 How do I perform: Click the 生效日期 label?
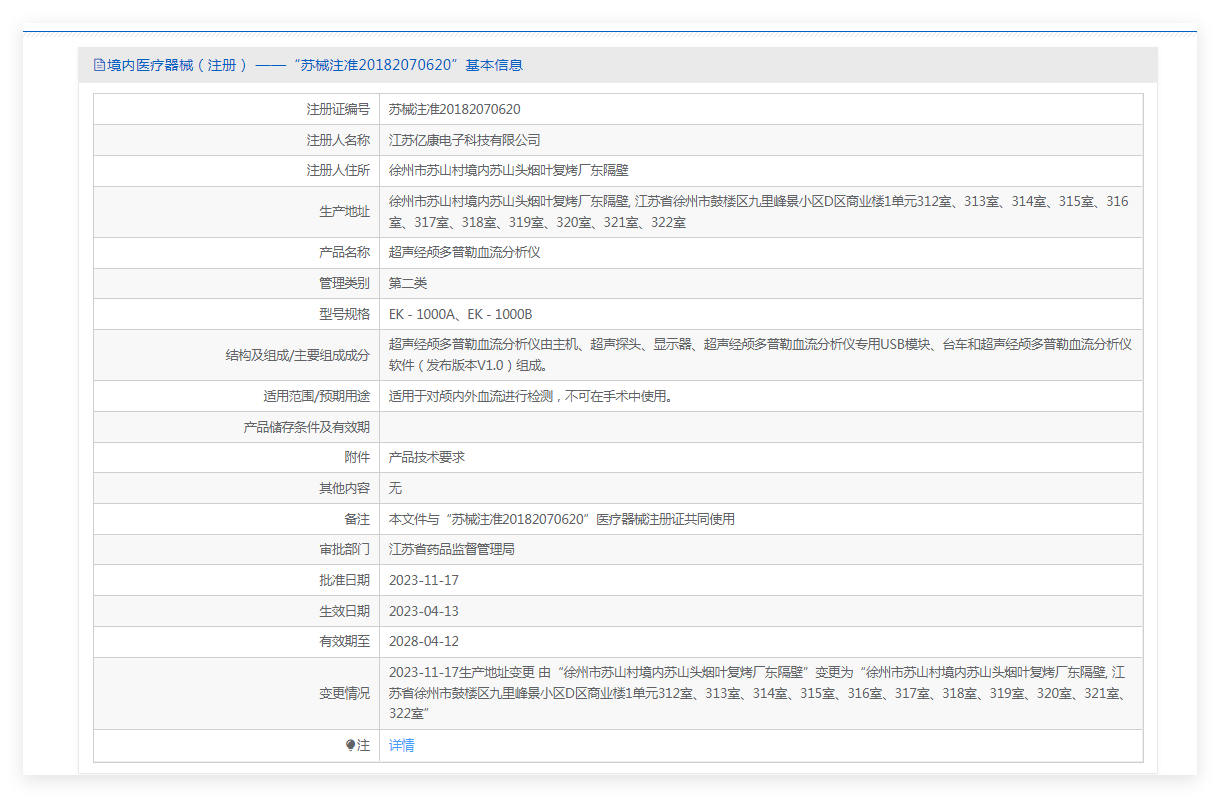coord(344,611)
